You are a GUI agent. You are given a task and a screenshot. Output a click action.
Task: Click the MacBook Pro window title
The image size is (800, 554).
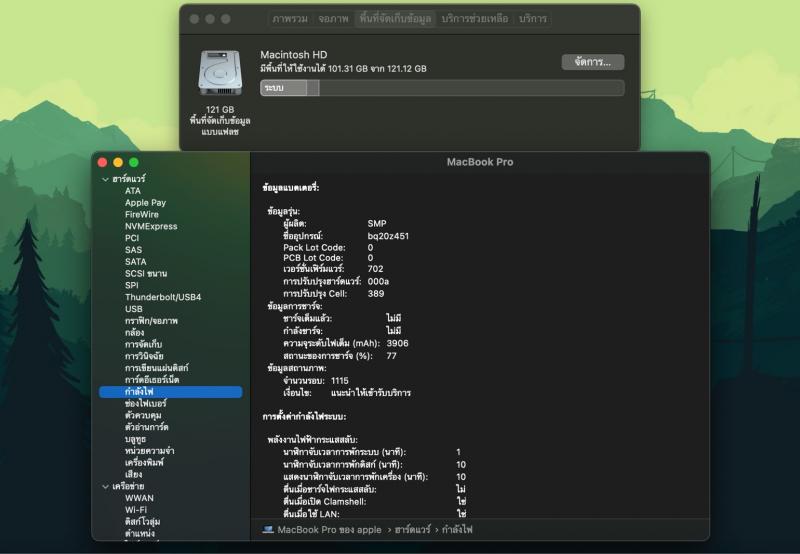480,162
